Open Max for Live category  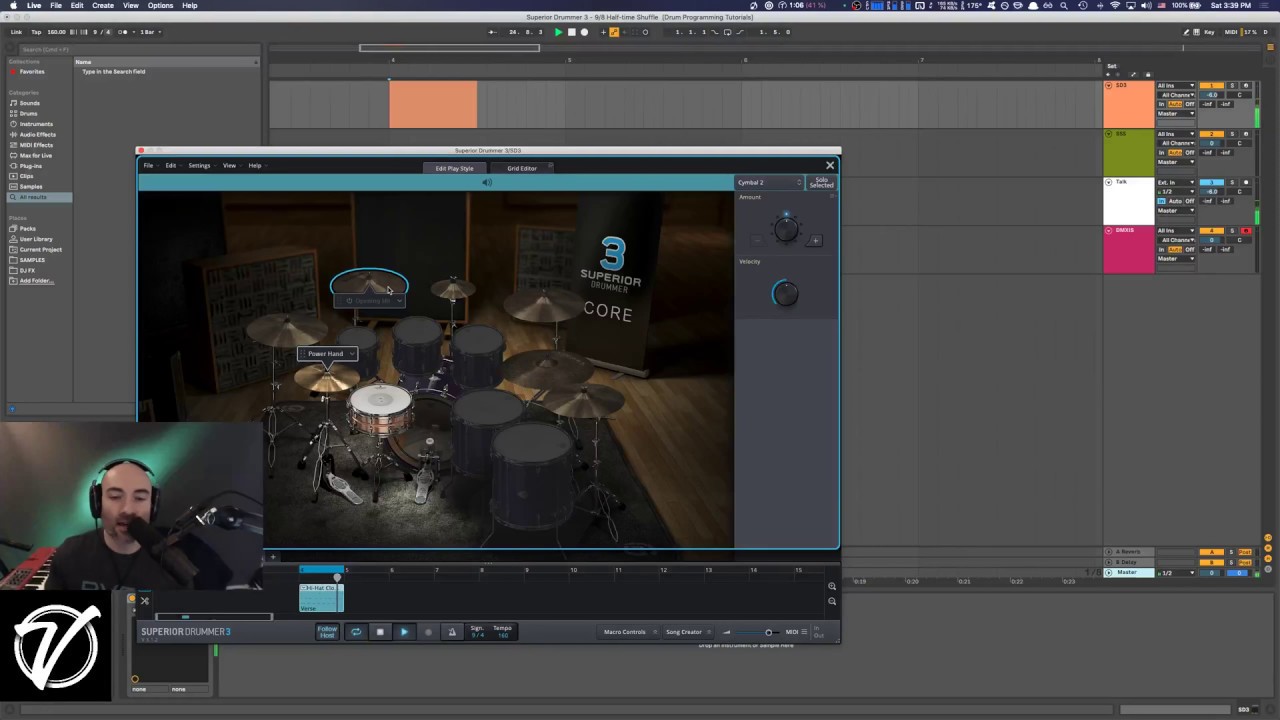coord(36,156)
